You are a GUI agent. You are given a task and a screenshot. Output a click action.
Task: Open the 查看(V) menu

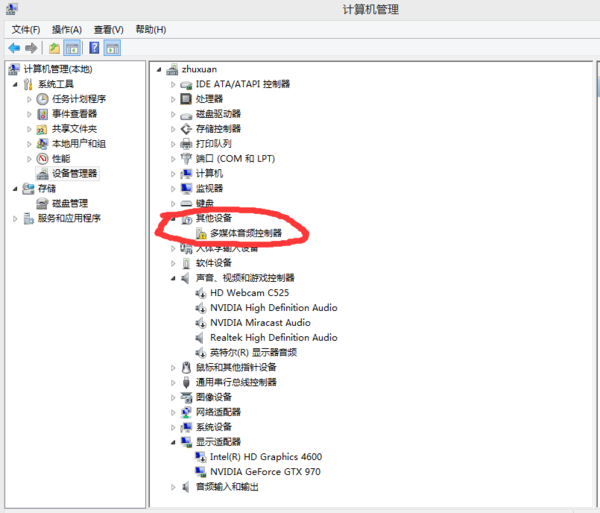pyautogui.click(x=108, y=29)
